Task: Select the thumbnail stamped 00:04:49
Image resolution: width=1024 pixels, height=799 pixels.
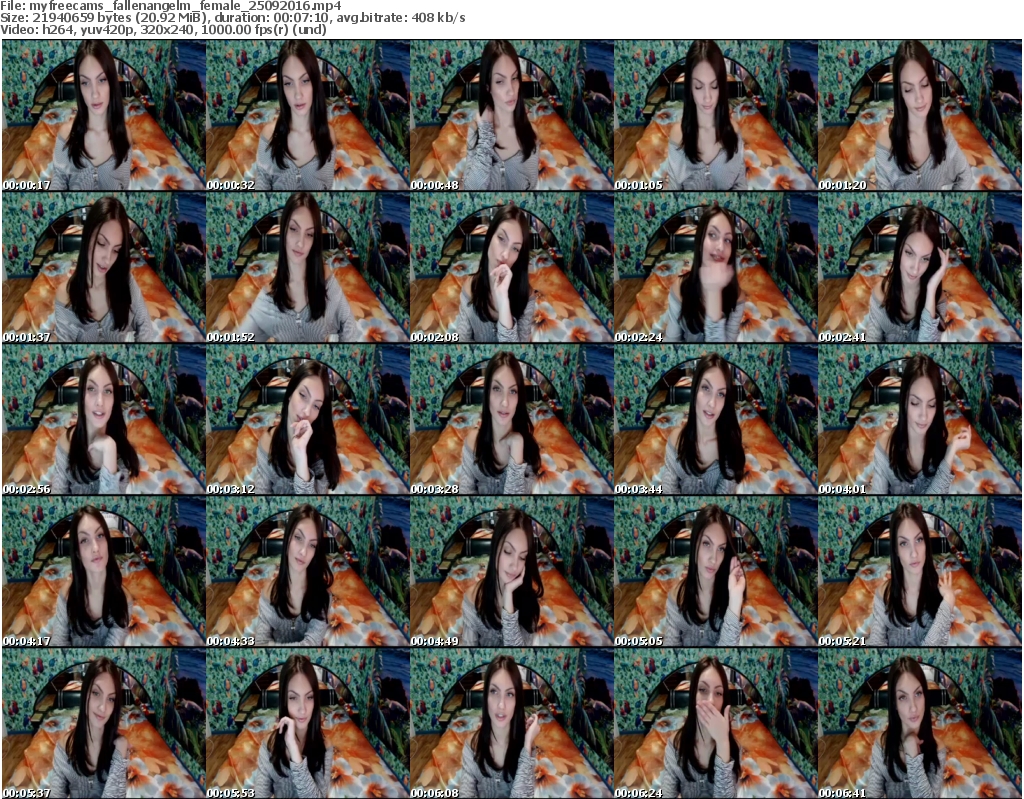Action: click(x=511, y=572)
